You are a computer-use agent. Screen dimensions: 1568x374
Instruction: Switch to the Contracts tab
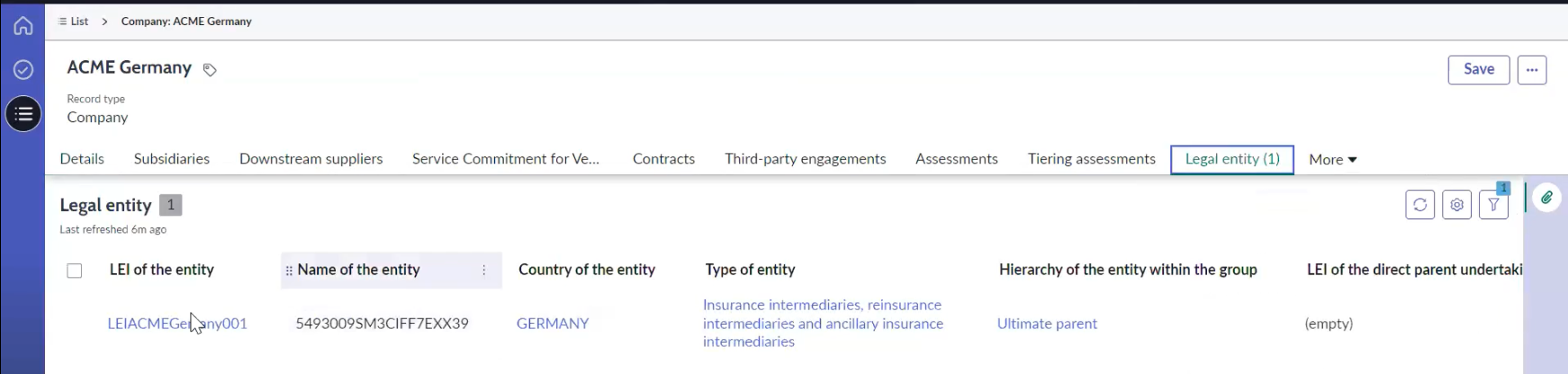coord(663,159)
